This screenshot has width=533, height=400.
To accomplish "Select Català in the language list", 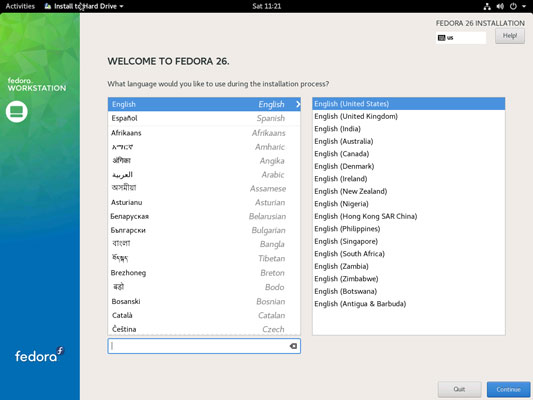I will [x=204, y=315].
